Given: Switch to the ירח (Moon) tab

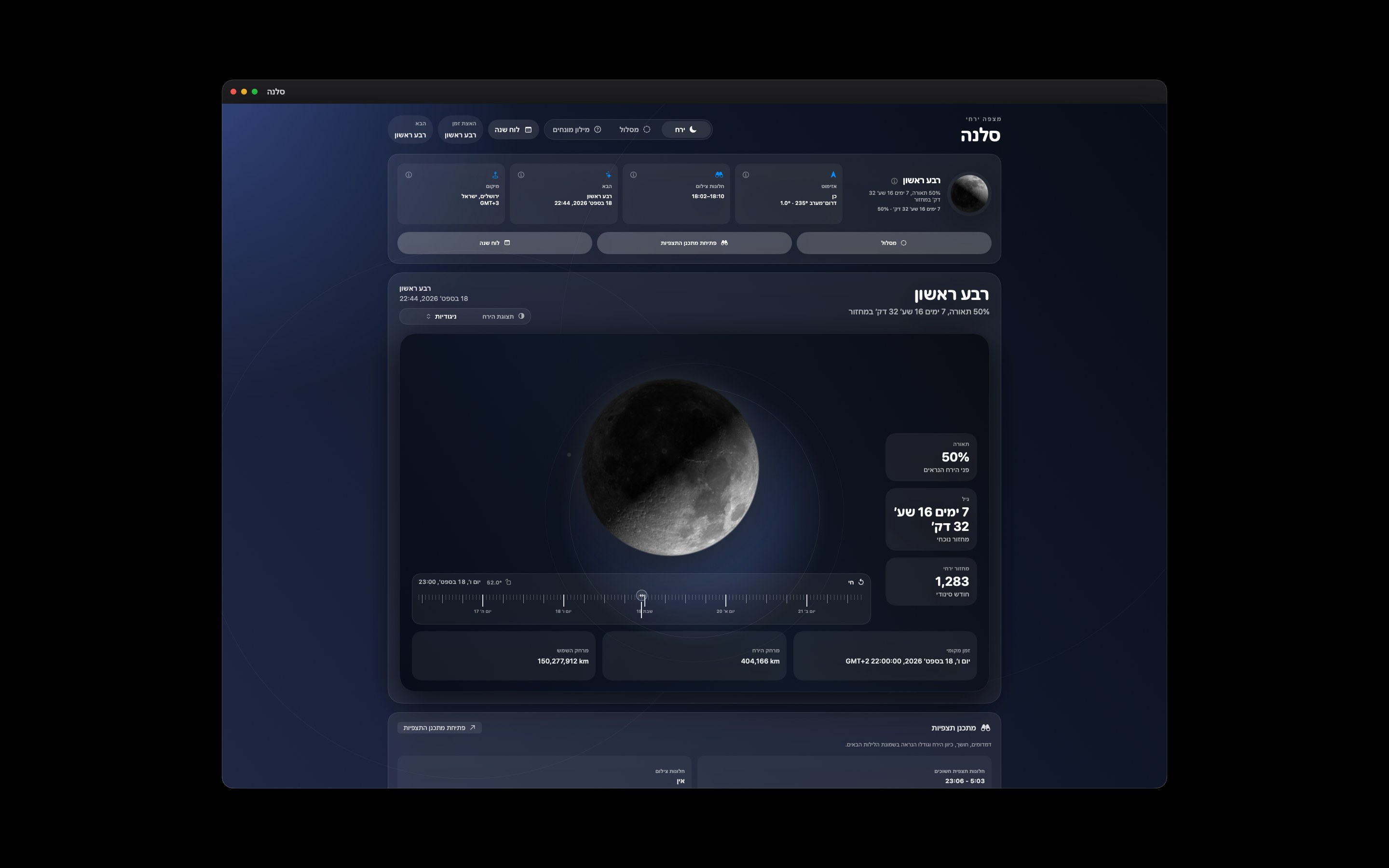Looking at the screenshot, I should pyautogui.click(x=685, y=130).
